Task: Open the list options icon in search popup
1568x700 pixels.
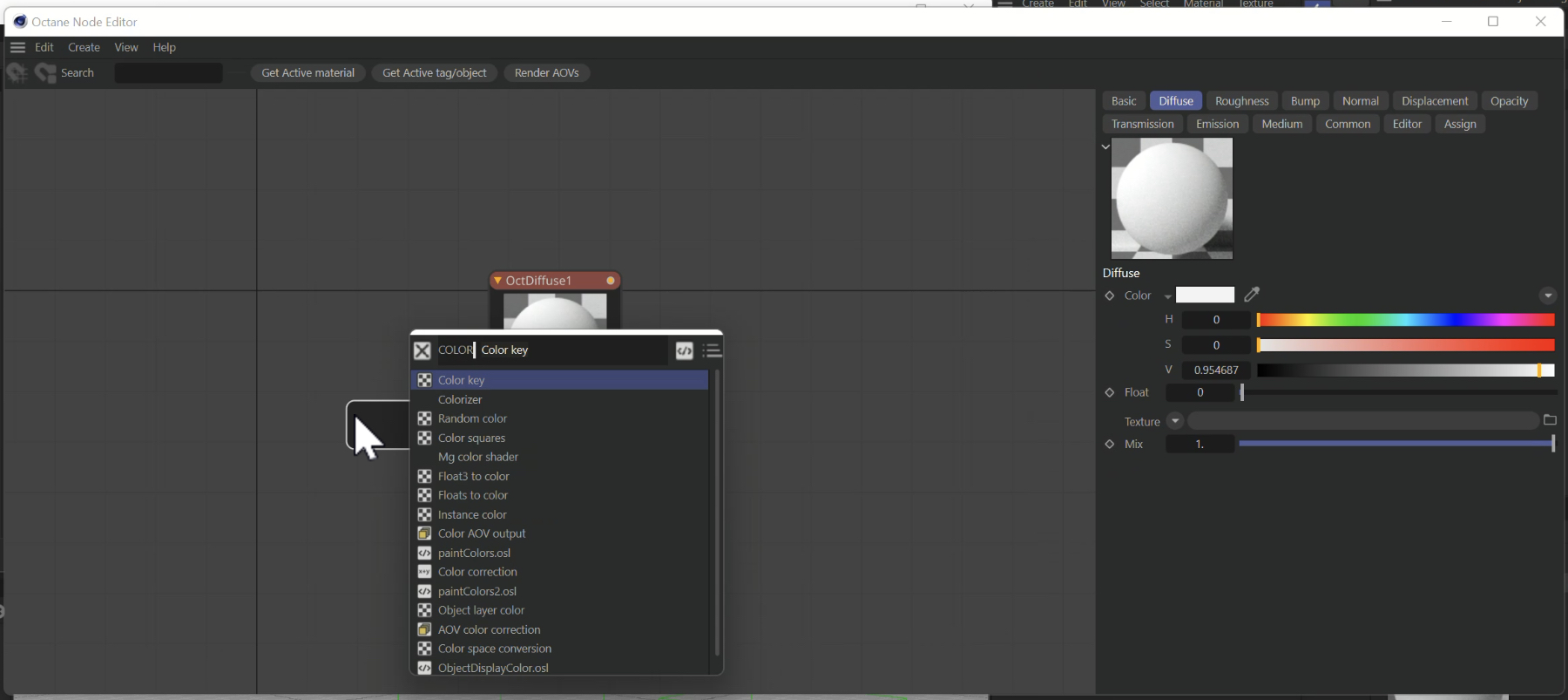Action: pyautogui.click(x=713, y=350)
